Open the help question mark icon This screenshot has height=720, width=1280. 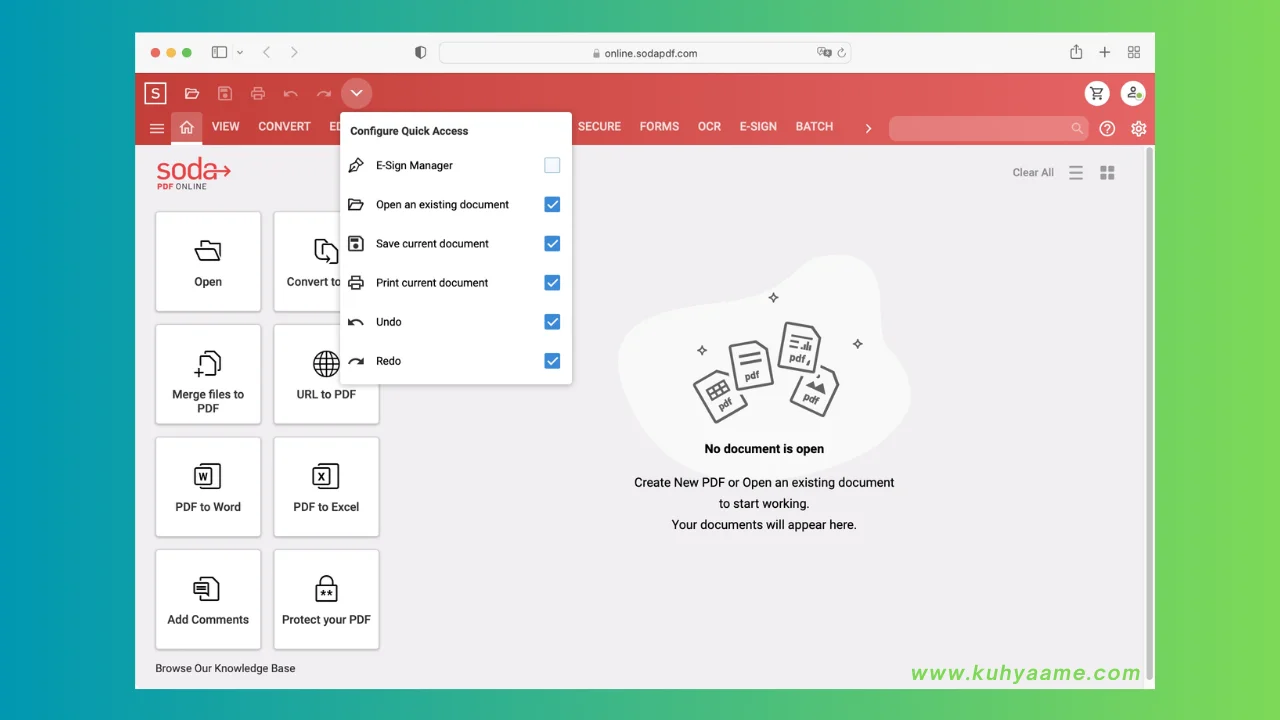click(x=1107, y=128)
